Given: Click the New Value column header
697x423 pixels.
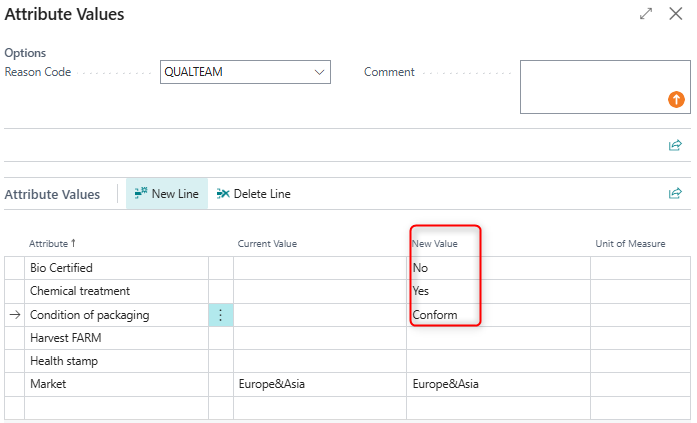Looking at the screenshot, I should (434, 244).
